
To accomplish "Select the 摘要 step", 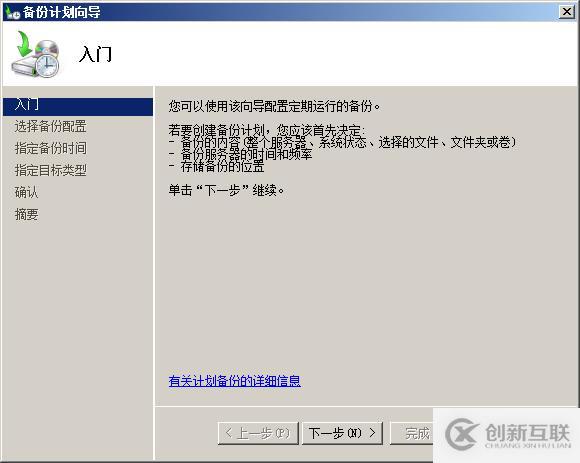I will [26, 214].
